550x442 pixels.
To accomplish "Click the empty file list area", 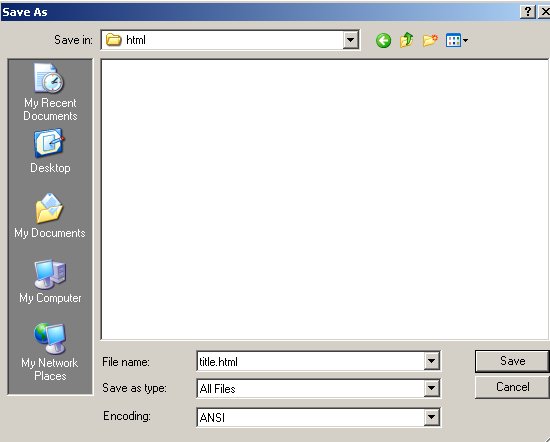I will click(x=324, y=199).
